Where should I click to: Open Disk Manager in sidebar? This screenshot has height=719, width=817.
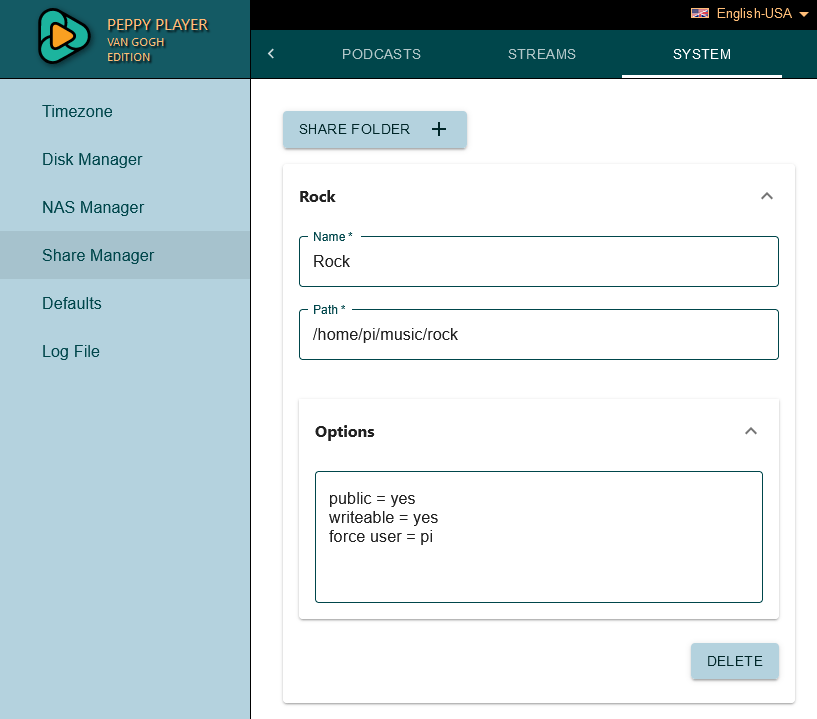pyautogui.click(x=125, y=159)
